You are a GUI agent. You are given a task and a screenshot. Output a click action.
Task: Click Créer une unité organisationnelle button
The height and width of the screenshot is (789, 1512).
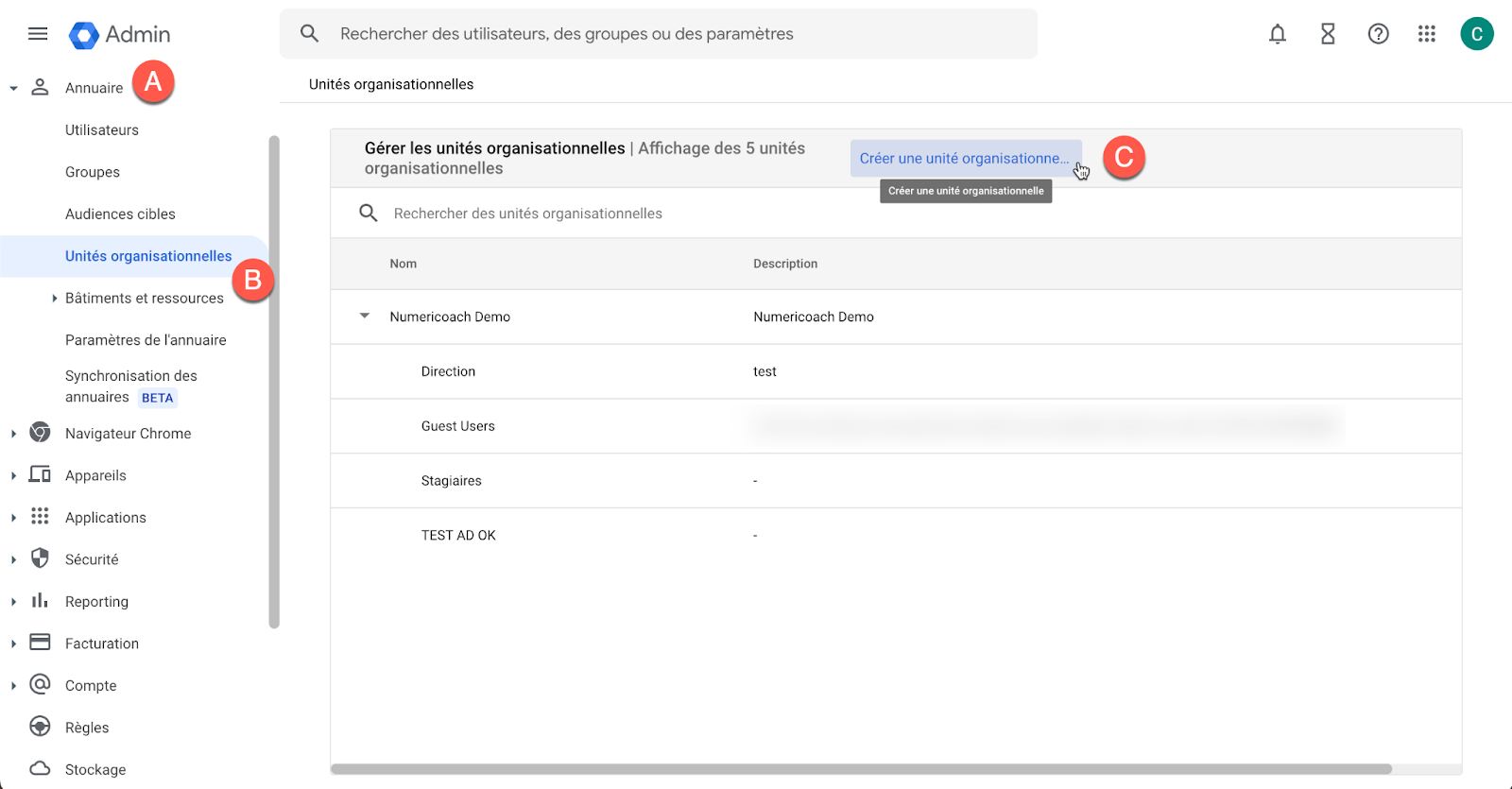coord(966,158)
